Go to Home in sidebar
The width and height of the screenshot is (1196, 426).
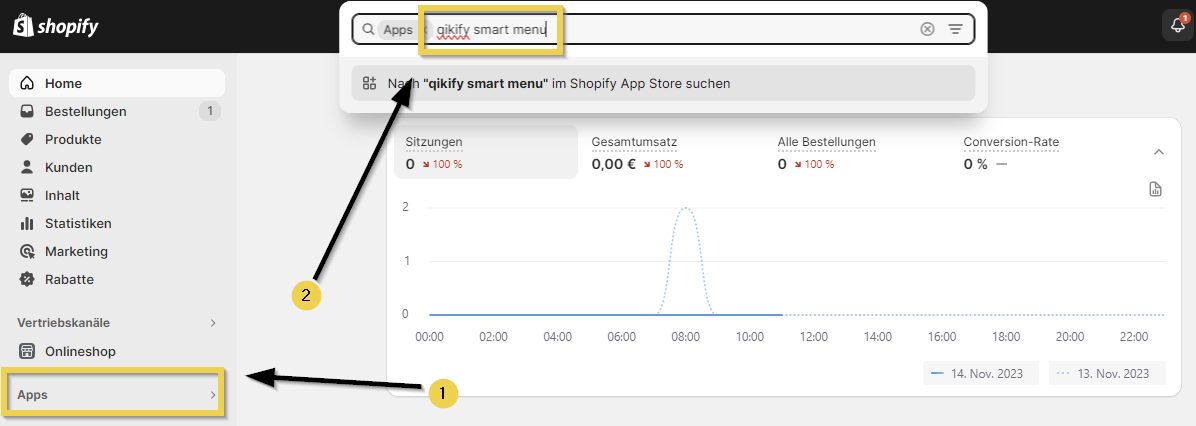[x=64, y=83]
